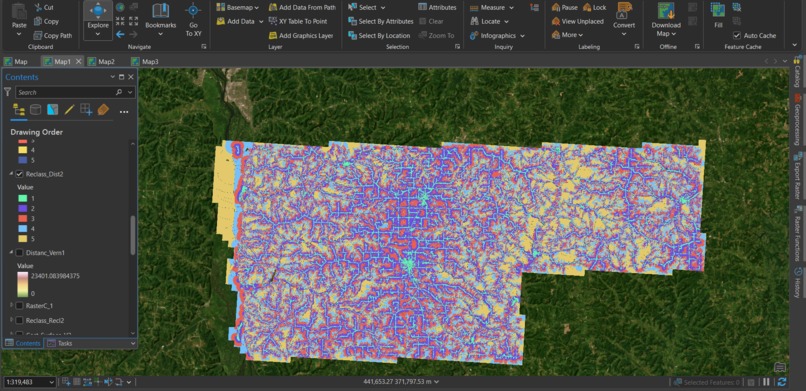Click the filter funnel icon in Contents
806x391 pixels.
[x=7, y=92]
